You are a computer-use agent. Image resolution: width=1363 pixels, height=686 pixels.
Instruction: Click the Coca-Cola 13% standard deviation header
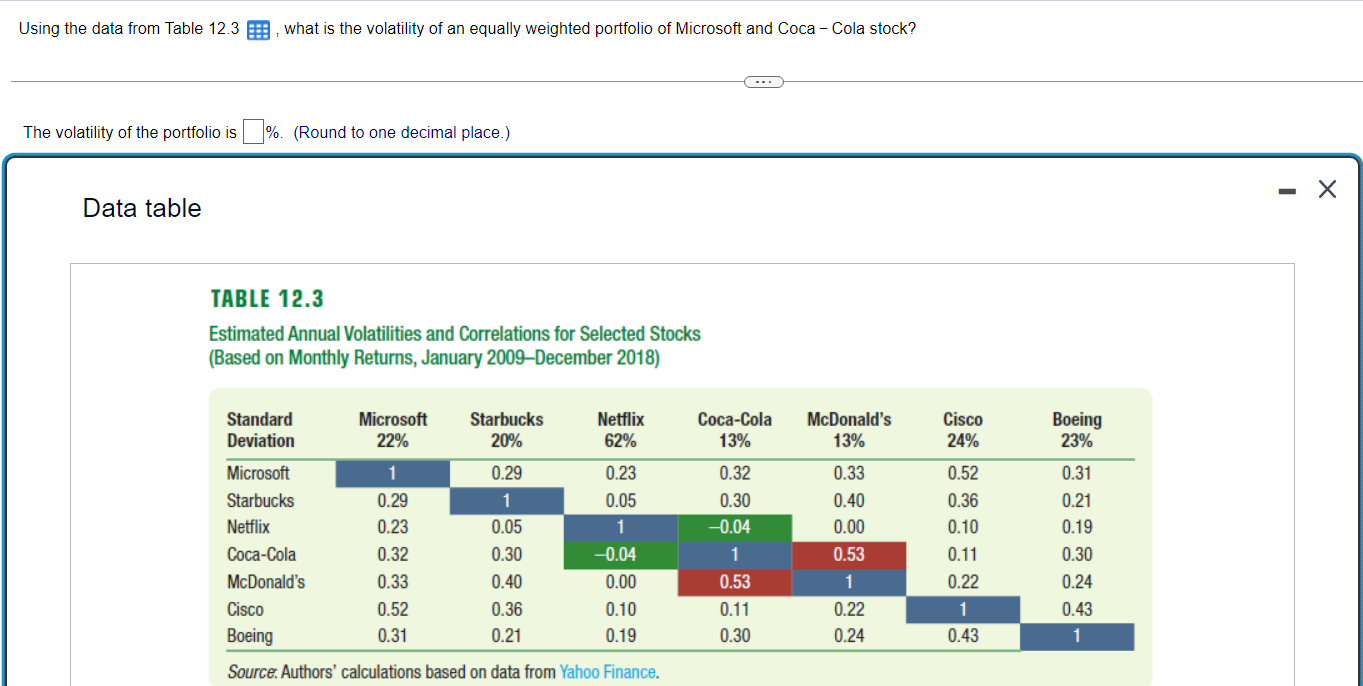734,427
